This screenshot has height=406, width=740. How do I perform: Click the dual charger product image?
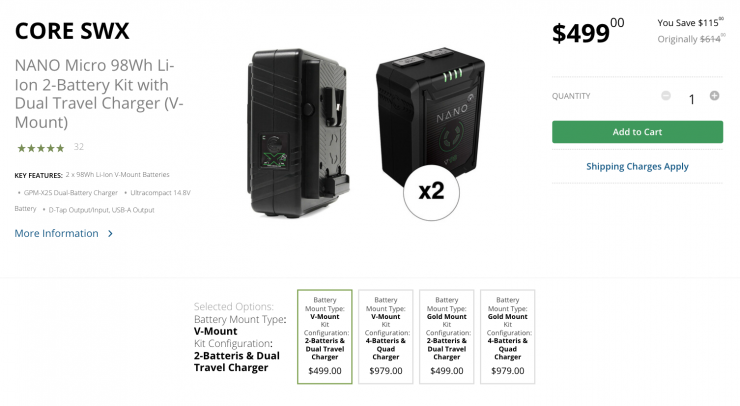click(298, 133)
